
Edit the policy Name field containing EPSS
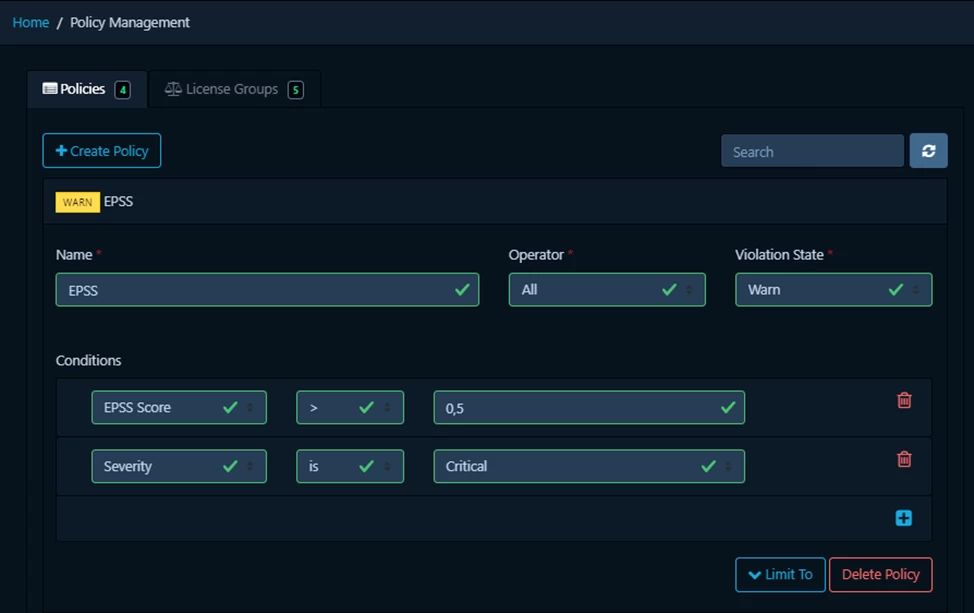coord(267,289)
